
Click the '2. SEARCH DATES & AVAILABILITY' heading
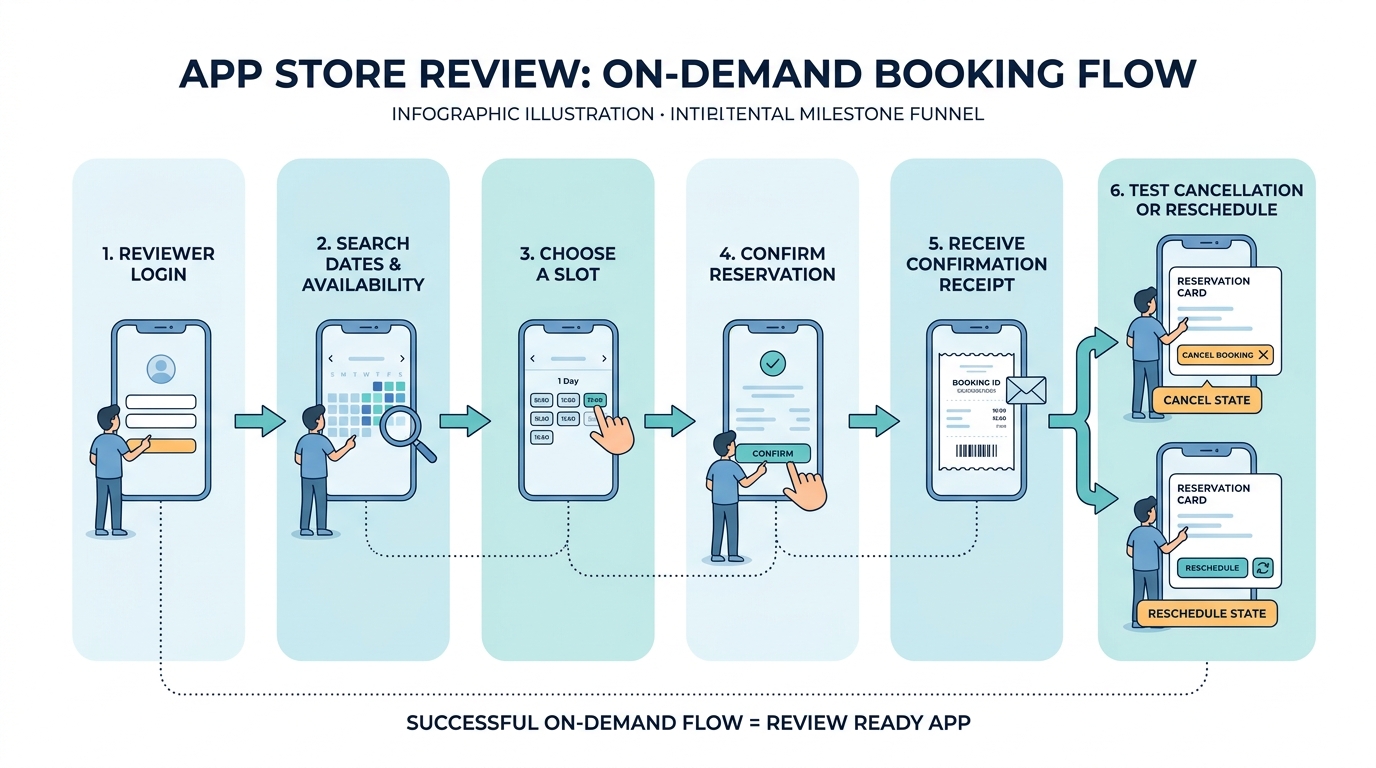pos(363,264)
